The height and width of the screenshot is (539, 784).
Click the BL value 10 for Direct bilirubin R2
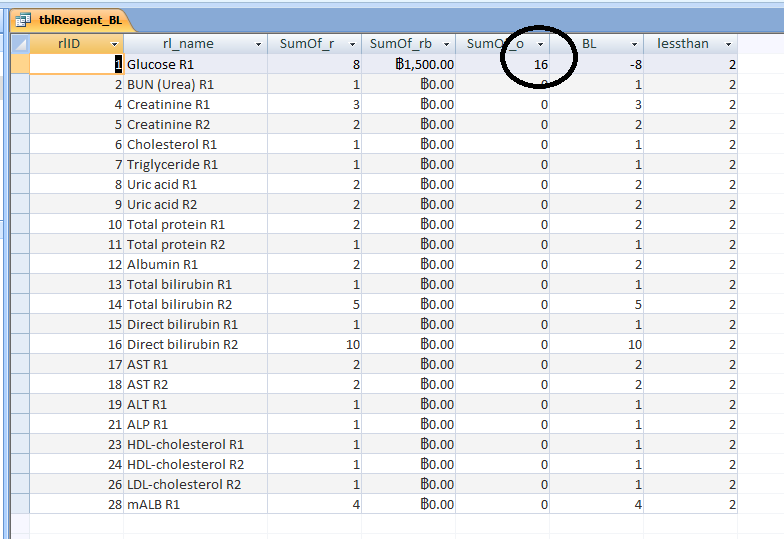(x=596, y=344)
